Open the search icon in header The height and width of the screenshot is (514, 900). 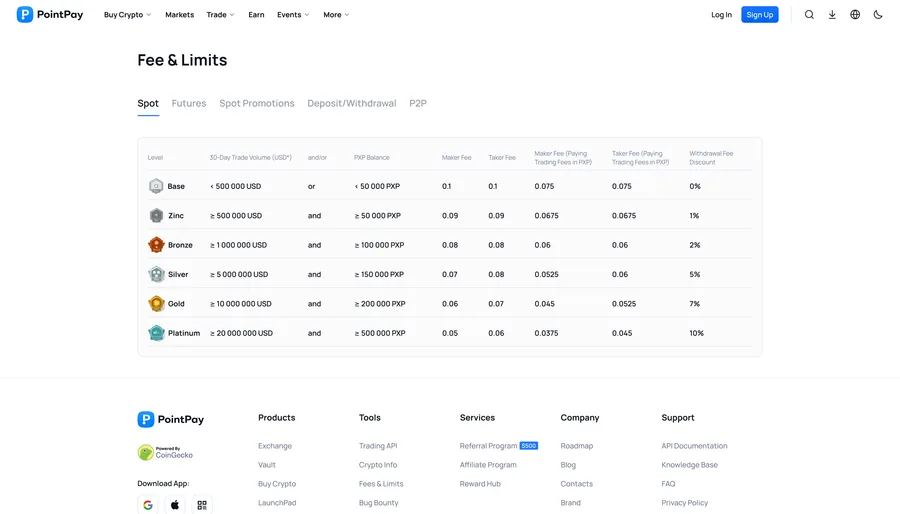click(x=809, y=15)
